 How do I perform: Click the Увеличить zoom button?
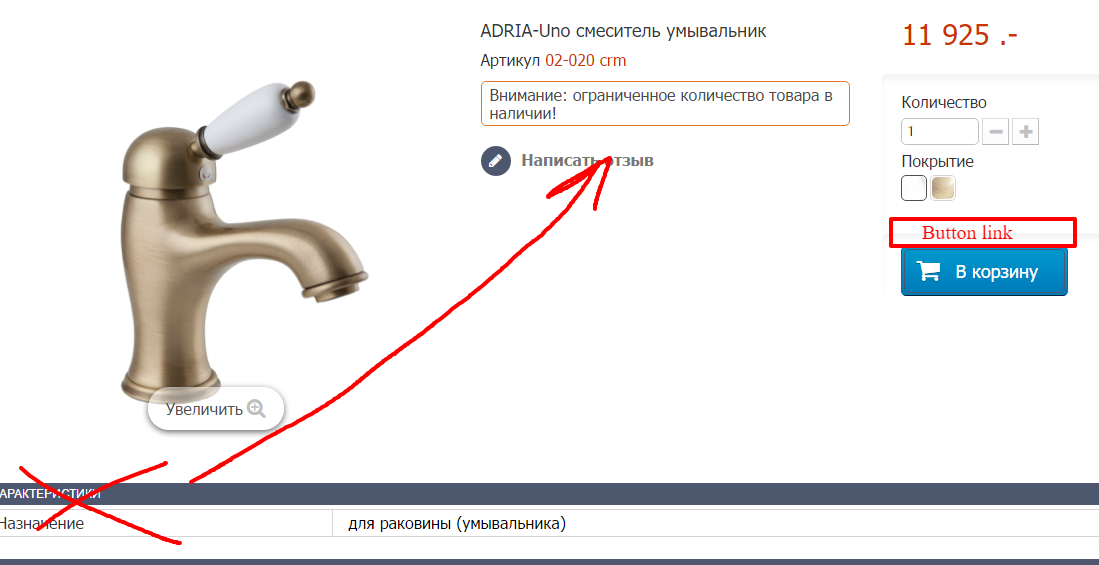click(216, 409)
